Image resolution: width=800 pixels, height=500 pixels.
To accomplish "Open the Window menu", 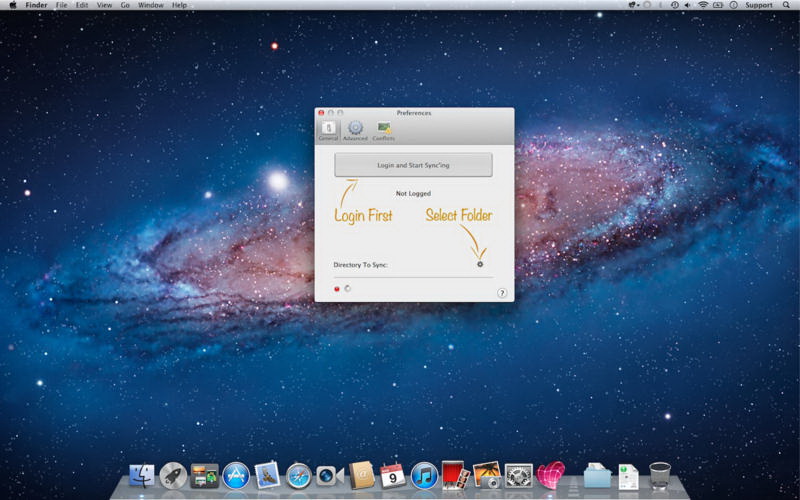I will click(x=151, y=5).
